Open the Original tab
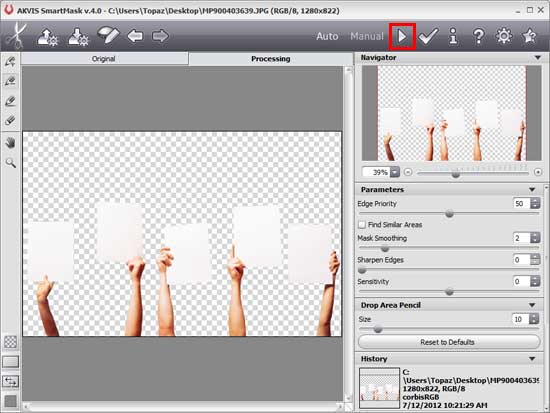This screenshot has height=413, width=550. [104, 59]
